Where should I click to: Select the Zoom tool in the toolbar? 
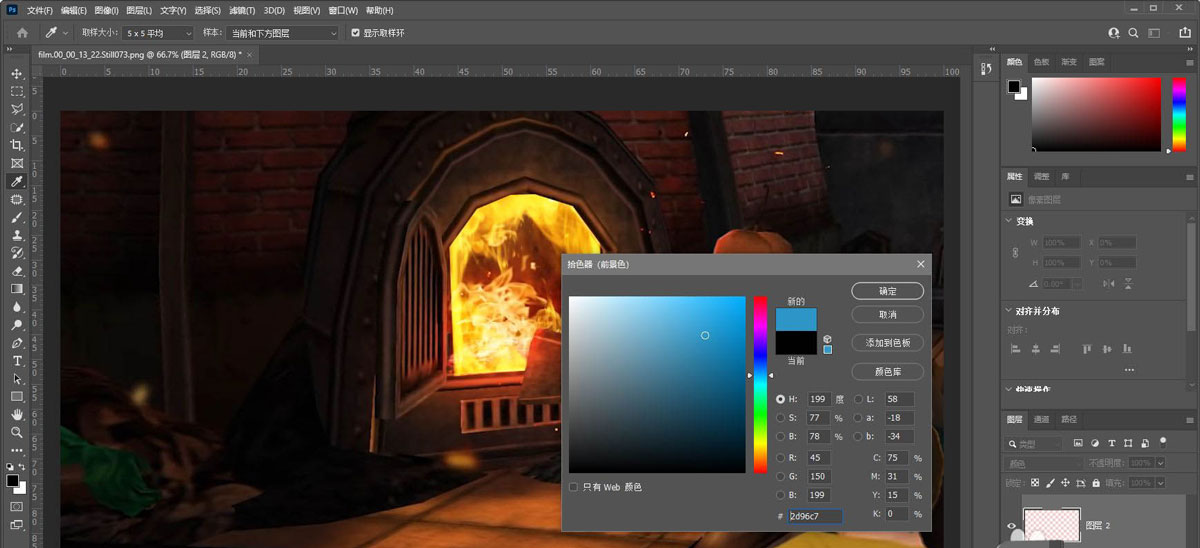click(x=17, y=432)
